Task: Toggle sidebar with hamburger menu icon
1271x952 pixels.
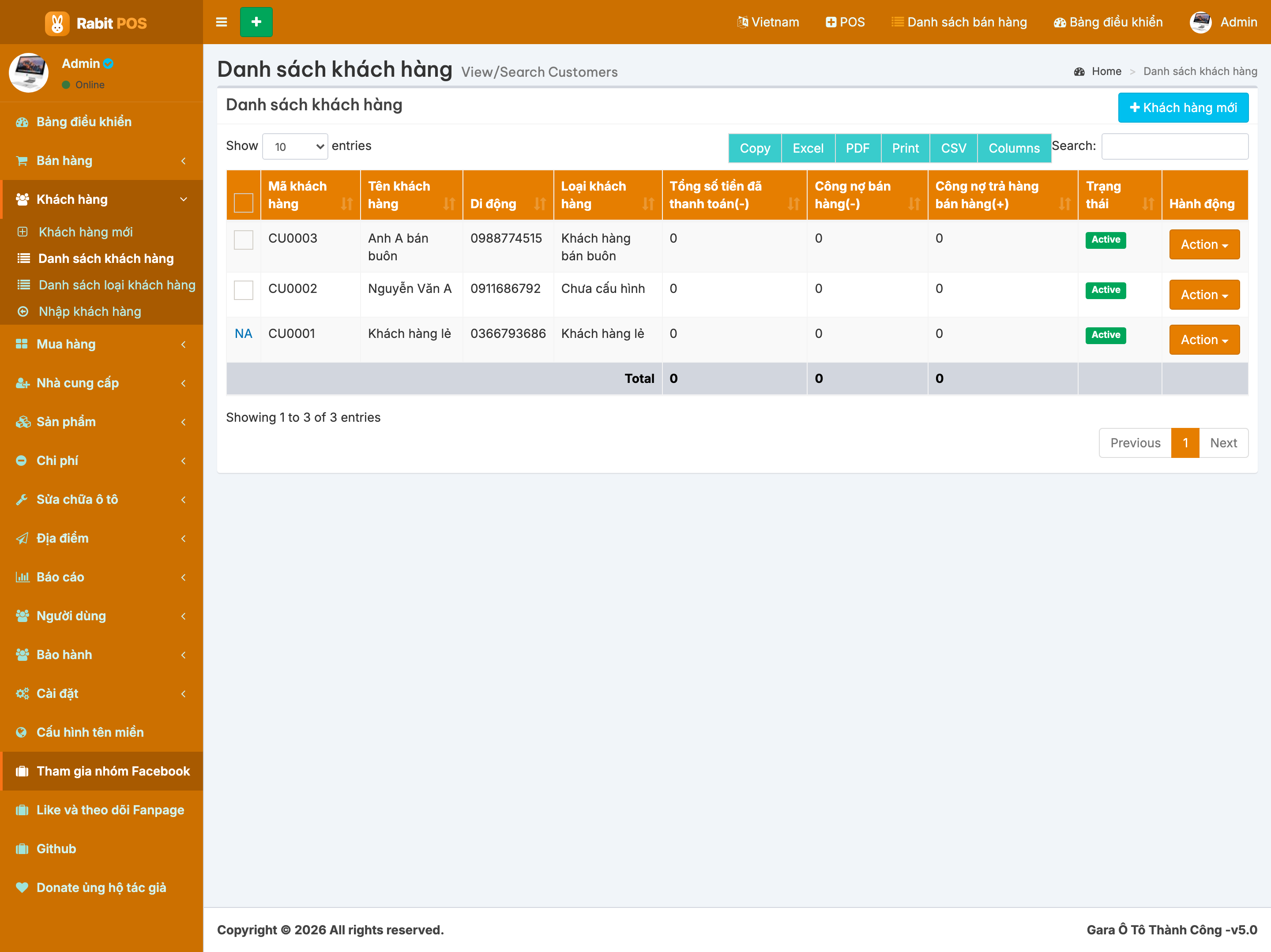Action: [221, 22]
